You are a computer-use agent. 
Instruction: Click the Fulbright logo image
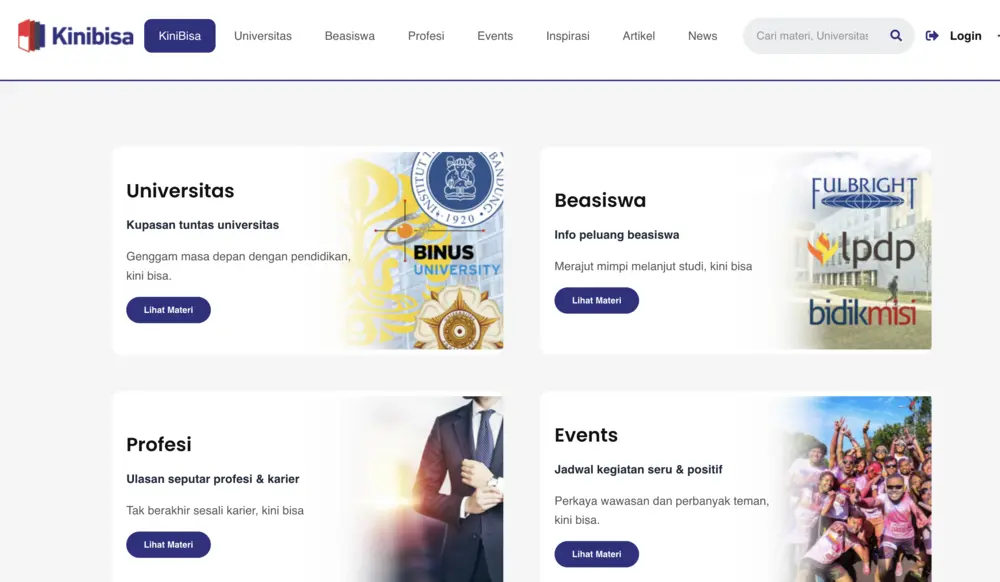[864, 193]
